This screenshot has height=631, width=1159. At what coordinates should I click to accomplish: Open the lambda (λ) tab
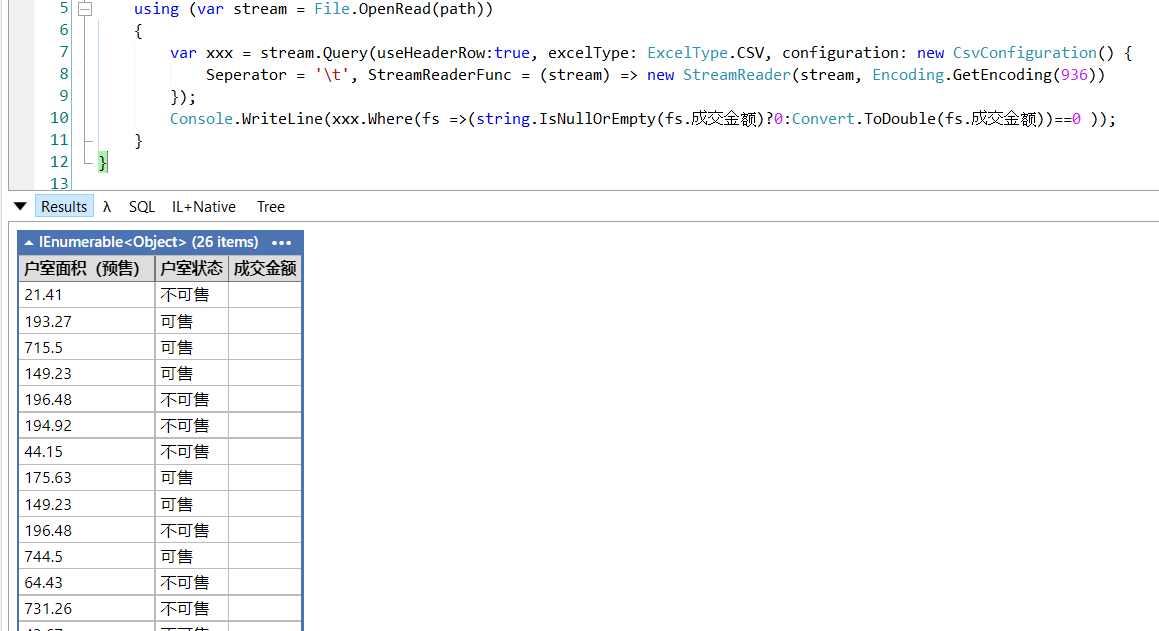[x=107, y=207]
